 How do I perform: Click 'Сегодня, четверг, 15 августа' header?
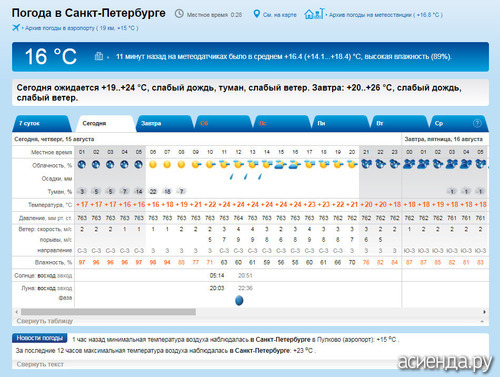54,139
